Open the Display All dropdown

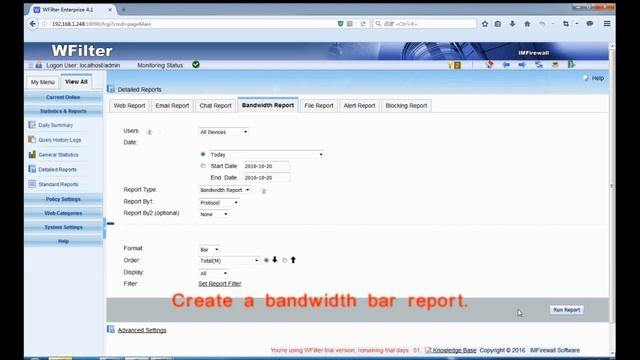click(213, 273)
